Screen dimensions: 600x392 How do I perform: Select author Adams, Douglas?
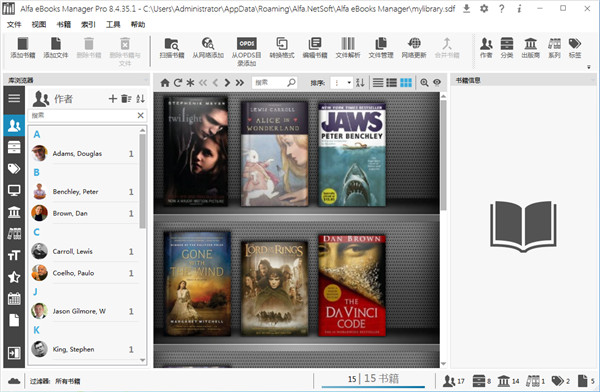coord(83,154)
